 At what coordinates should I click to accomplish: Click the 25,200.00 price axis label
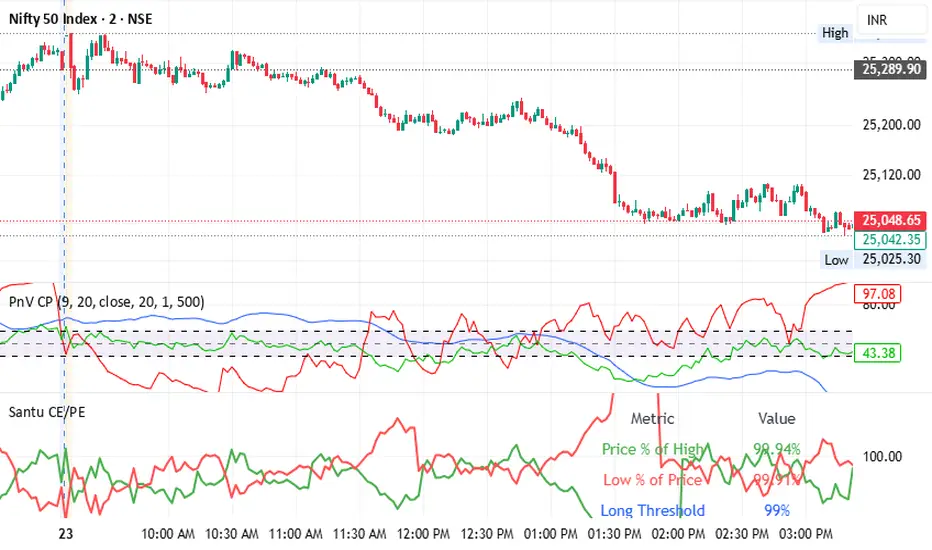[x=891, y=125]
